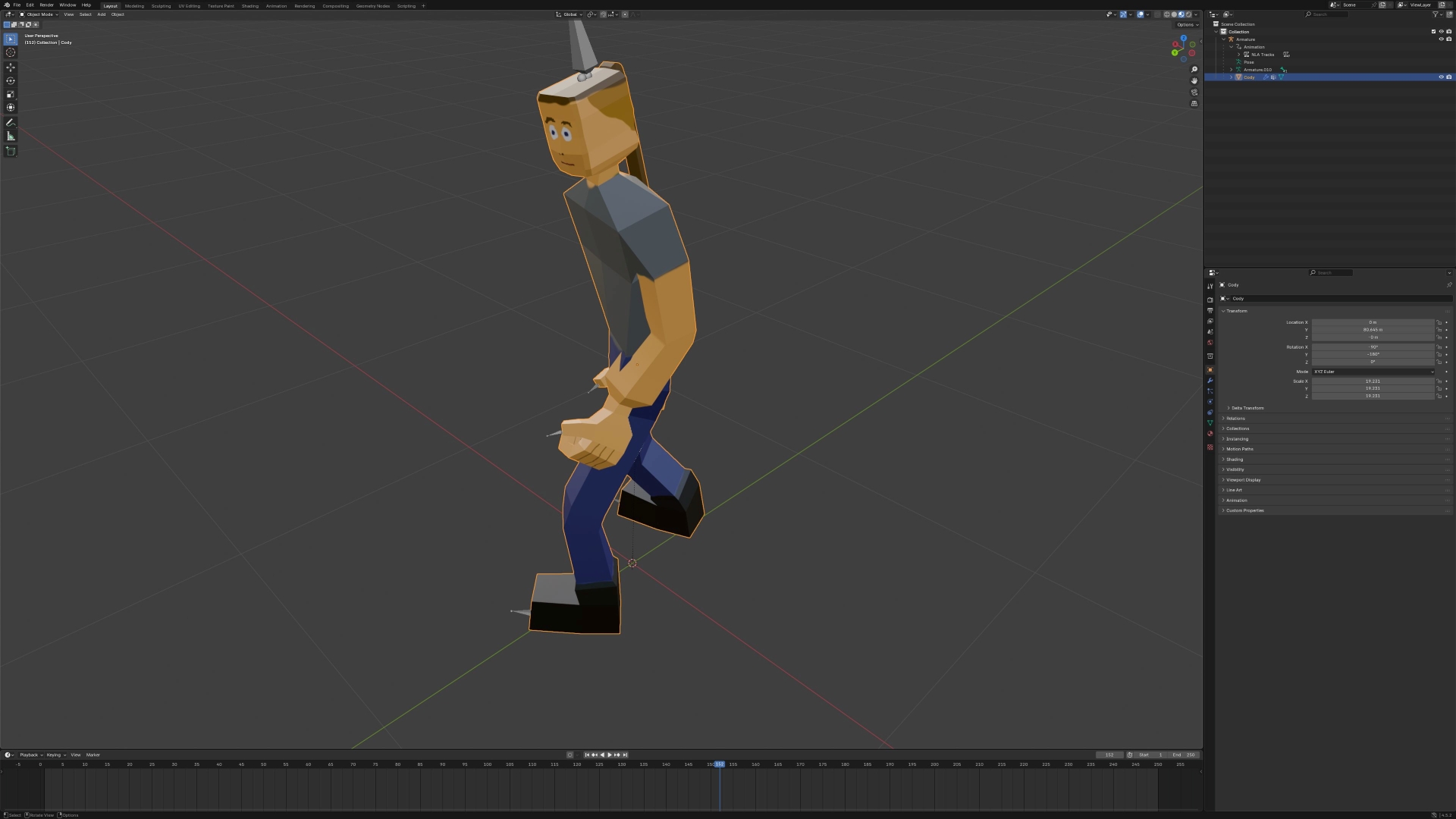
Task: Select the Rotate tool
Action: click(11, 80)
